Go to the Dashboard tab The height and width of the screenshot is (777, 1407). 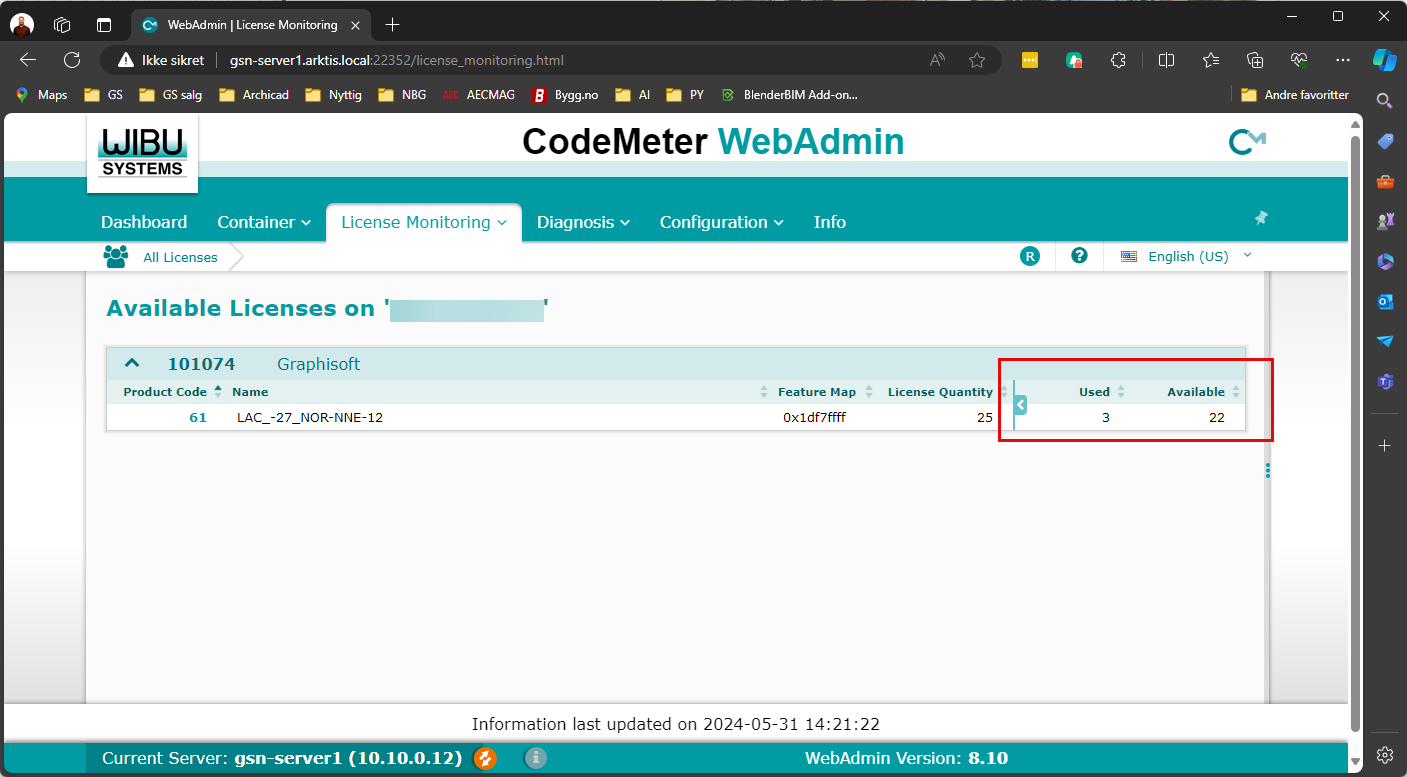click(144, 222)
